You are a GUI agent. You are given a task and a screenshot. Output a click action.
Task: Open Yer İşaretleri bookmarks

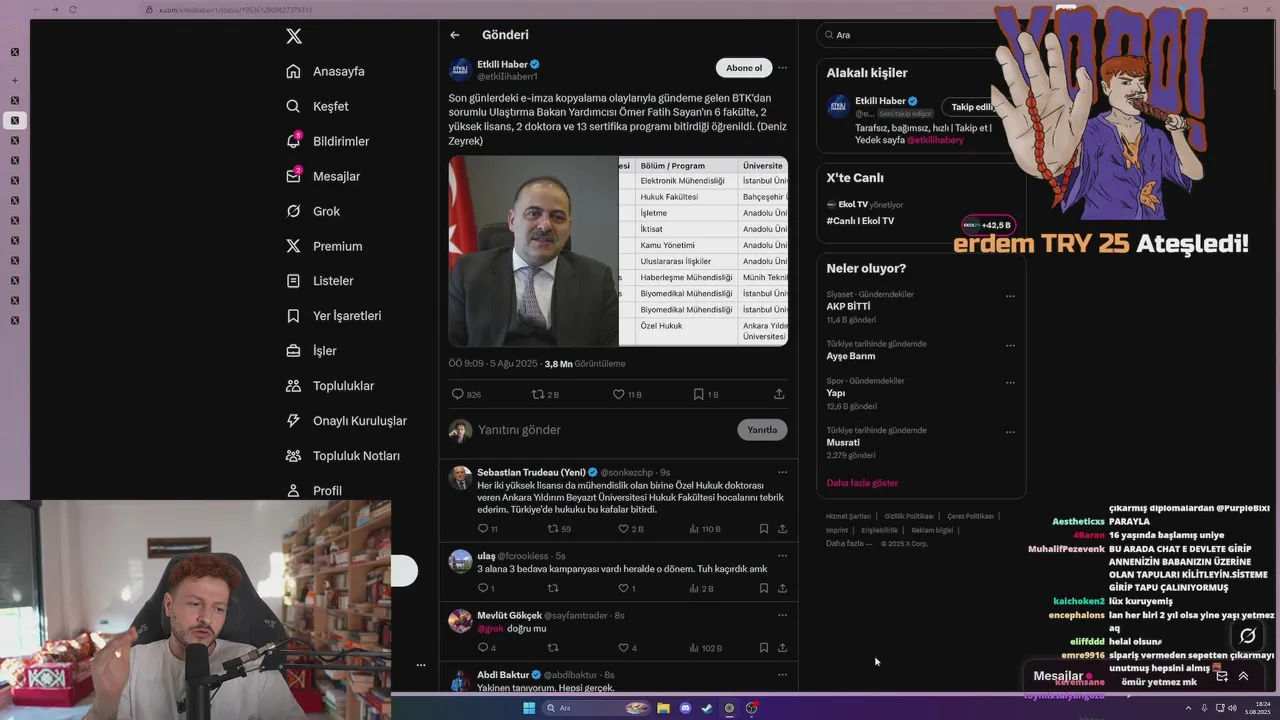(x=333, y=316)
